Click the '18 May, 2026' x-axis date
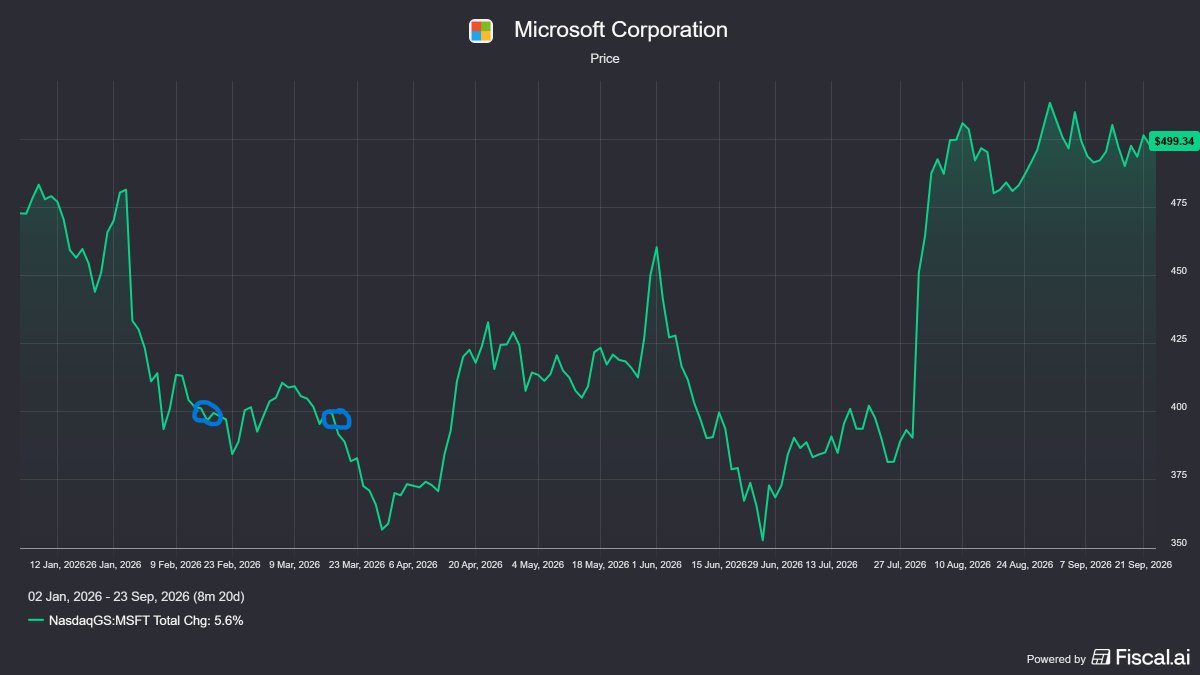The width and height of the screenshot is (1200, 675). 600,564
